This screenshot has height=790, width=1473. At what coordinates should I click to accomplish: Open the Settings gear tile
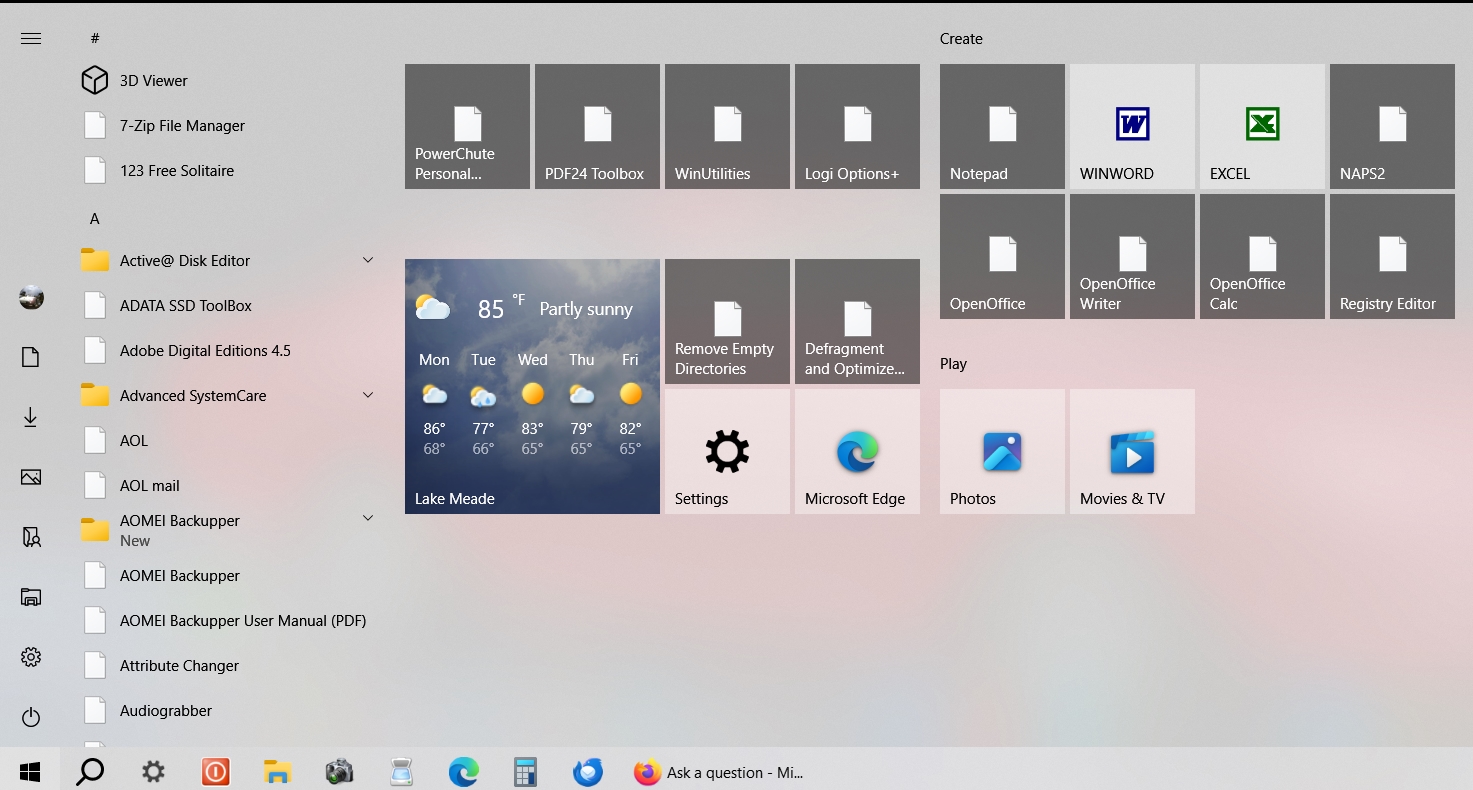727,451
